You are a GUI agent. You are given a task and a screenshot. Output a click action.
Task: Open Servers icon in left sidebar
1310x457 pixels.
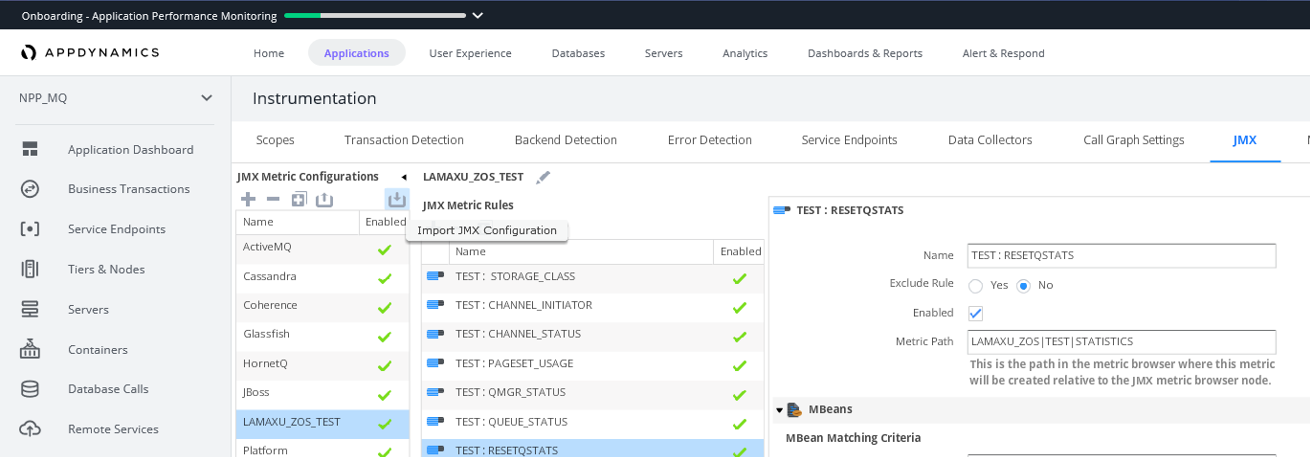point(30,309)
